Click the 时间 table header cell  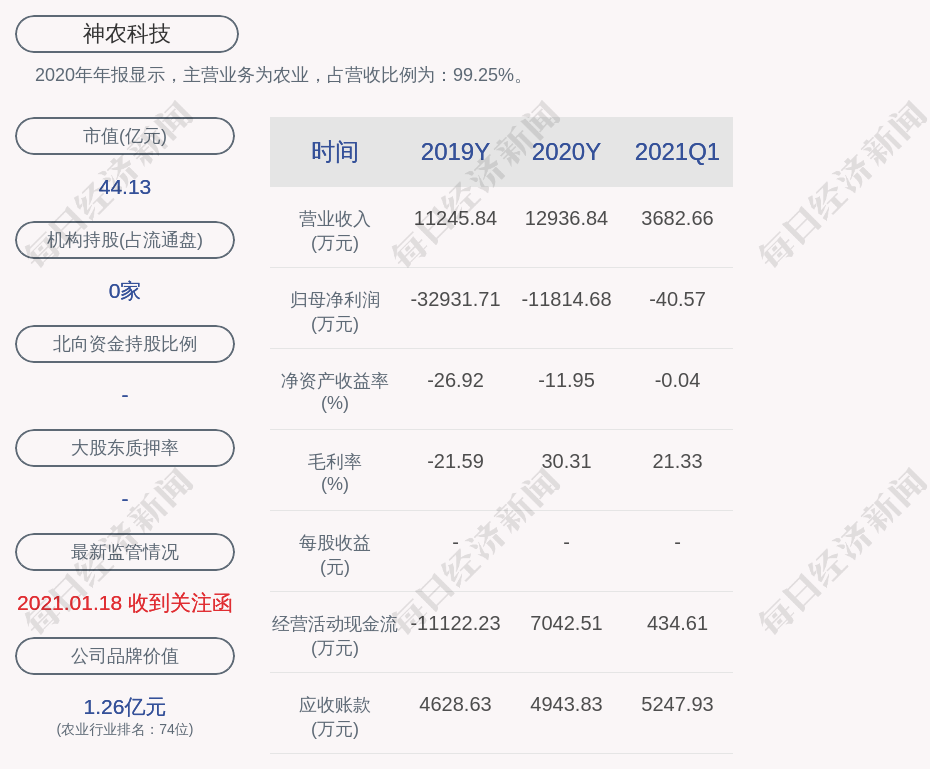pos(335,152)
